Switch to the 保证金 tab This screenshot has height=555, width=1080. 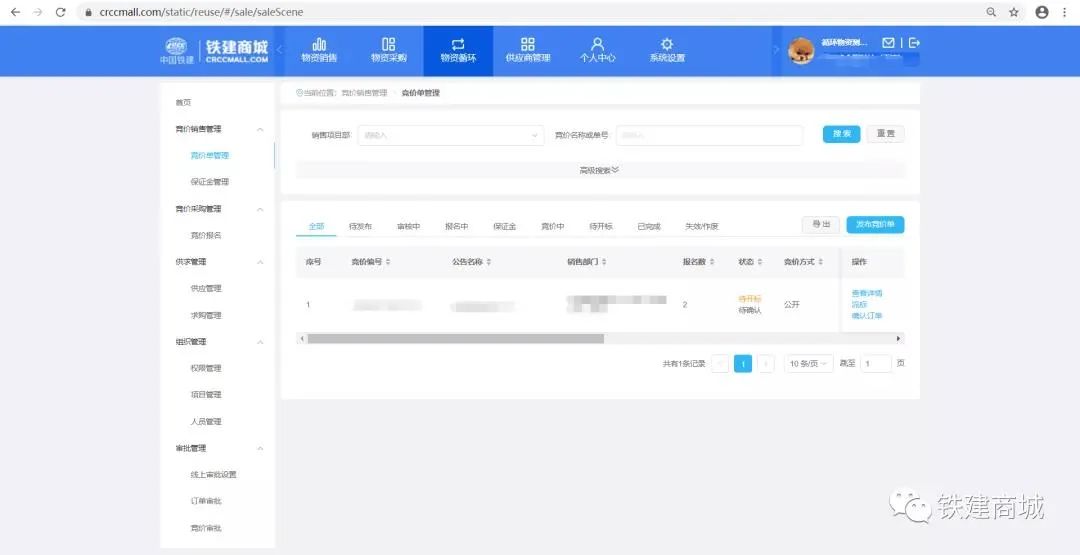[x=505, y=227]
